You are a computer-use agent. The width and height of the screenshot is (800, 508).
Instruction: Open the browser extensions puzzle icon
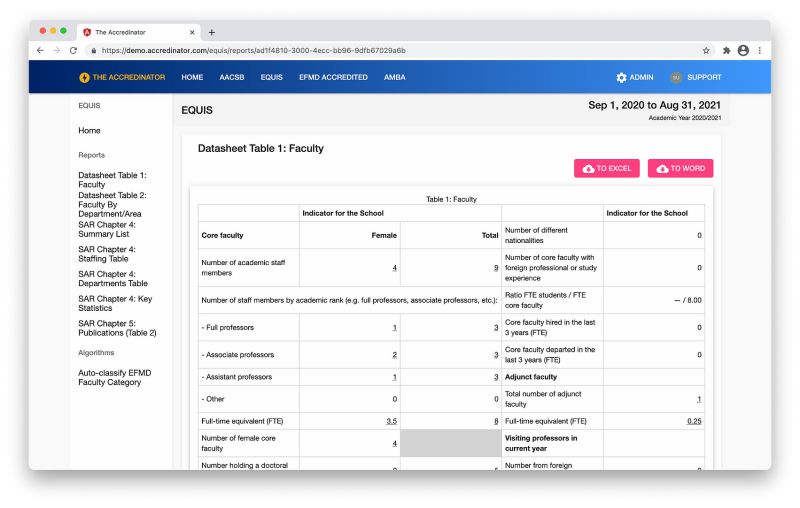(727, 50)
